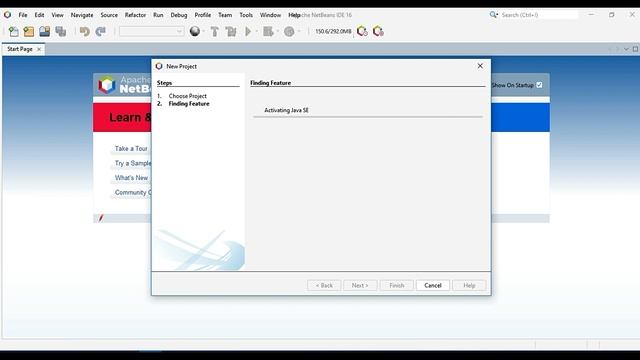Open the Refactor menu
The width and height of the screenshot is (640, 360).
(135, 15)
